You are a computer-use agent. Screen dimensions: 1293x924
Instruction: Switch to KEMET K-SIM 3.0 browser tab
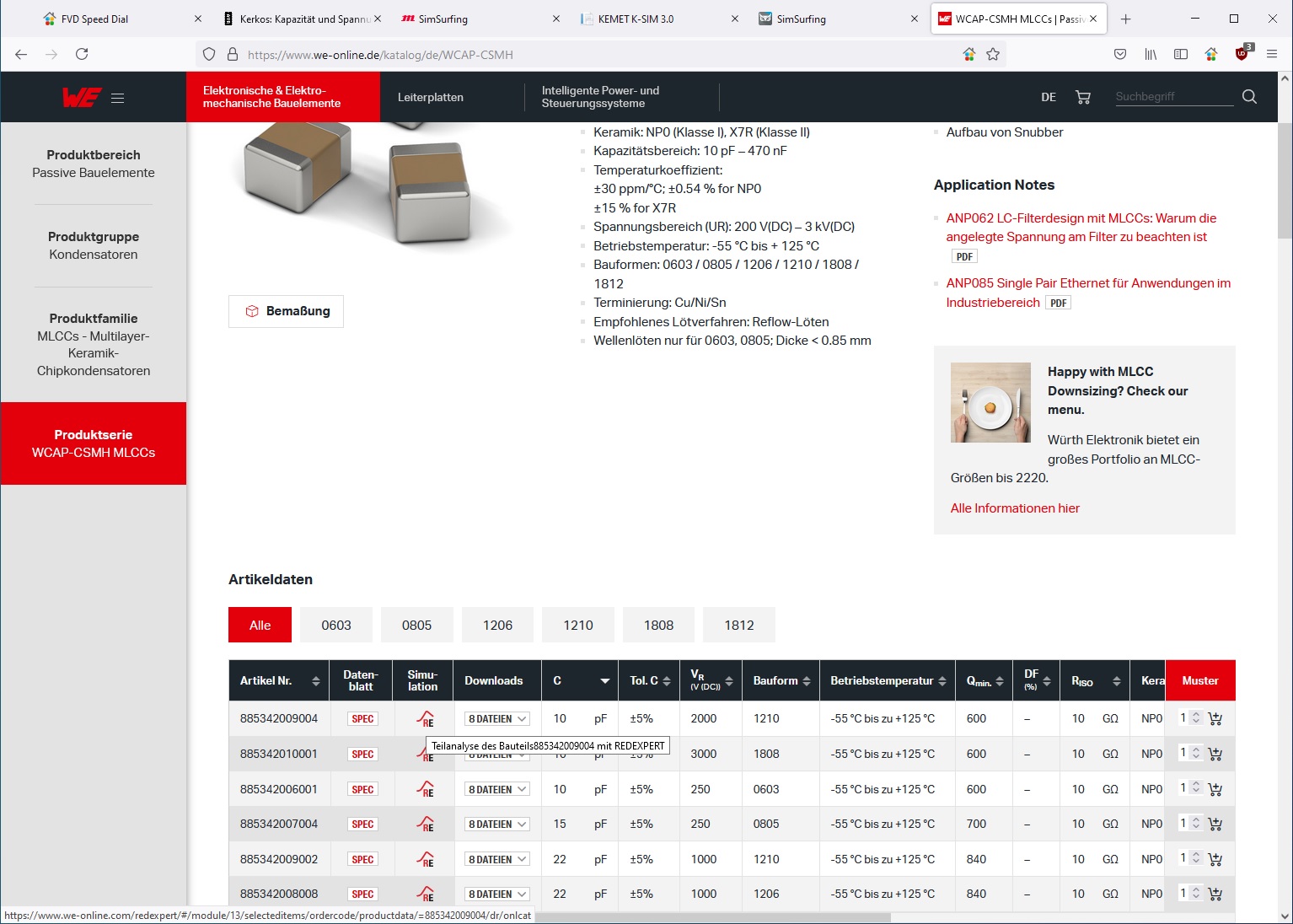660,19
